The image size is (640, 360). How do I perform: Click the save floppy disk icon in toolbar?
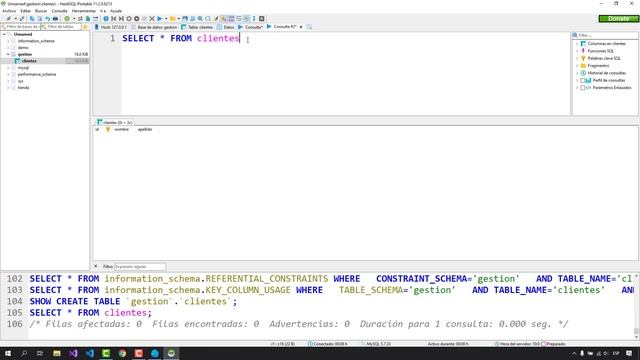(185, 19)
